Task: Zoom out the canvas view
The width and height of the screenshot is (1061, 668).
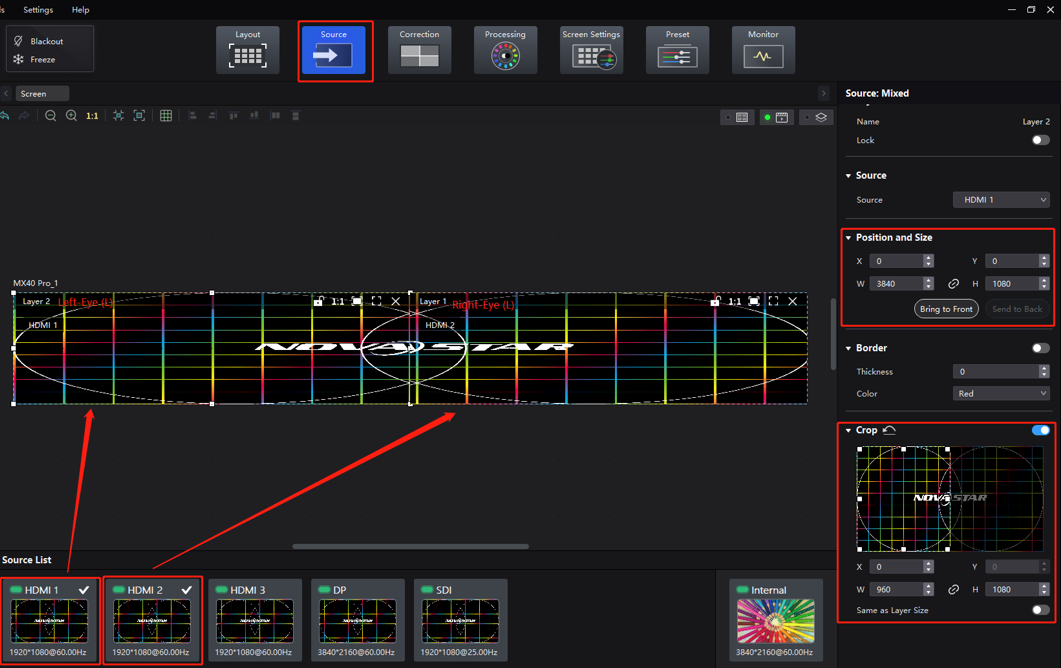Action: tap(50, 116)
